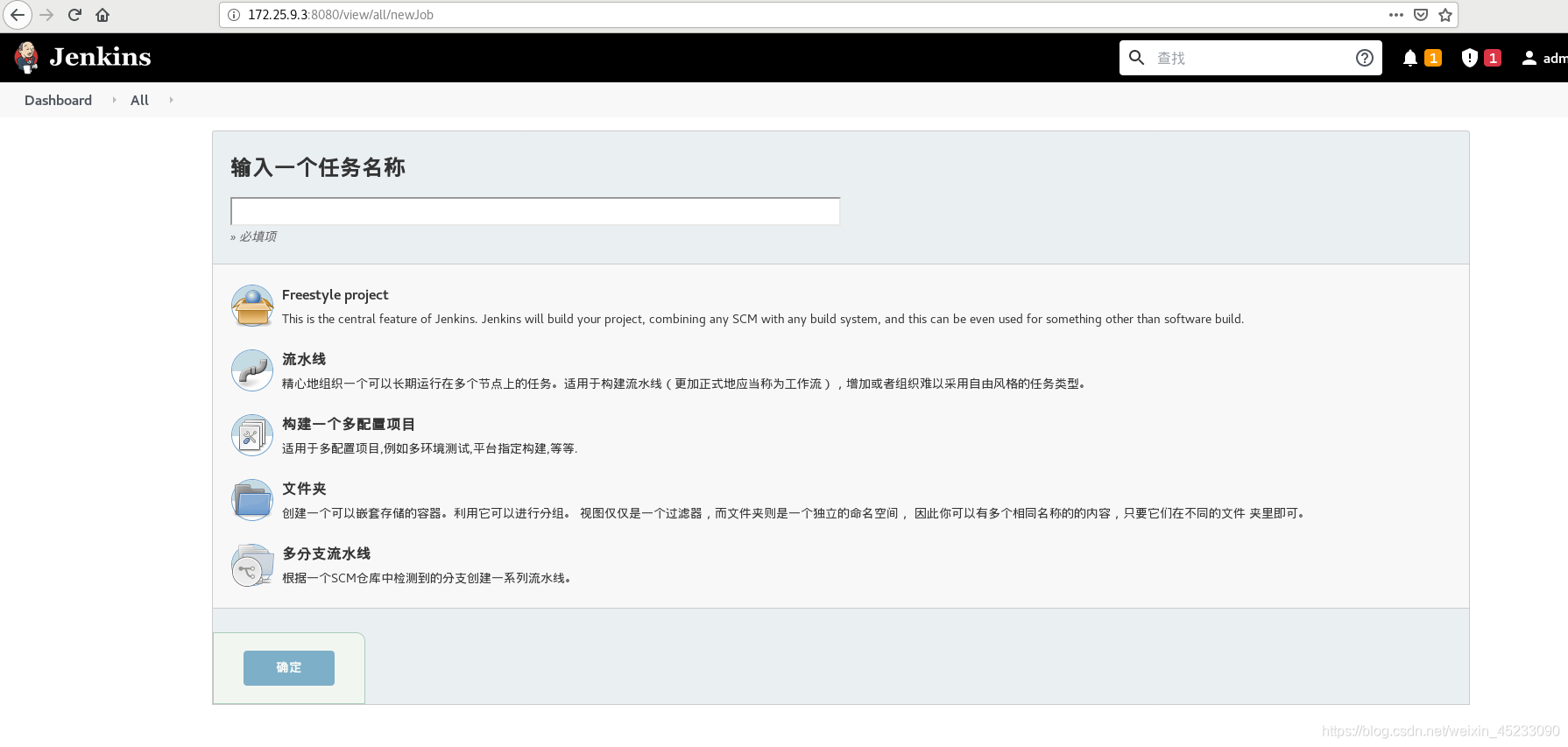The height and width of the screenshot is (747, 1568).
Task: Open security warnings shield icon
Action: [x=1469, y=58]
